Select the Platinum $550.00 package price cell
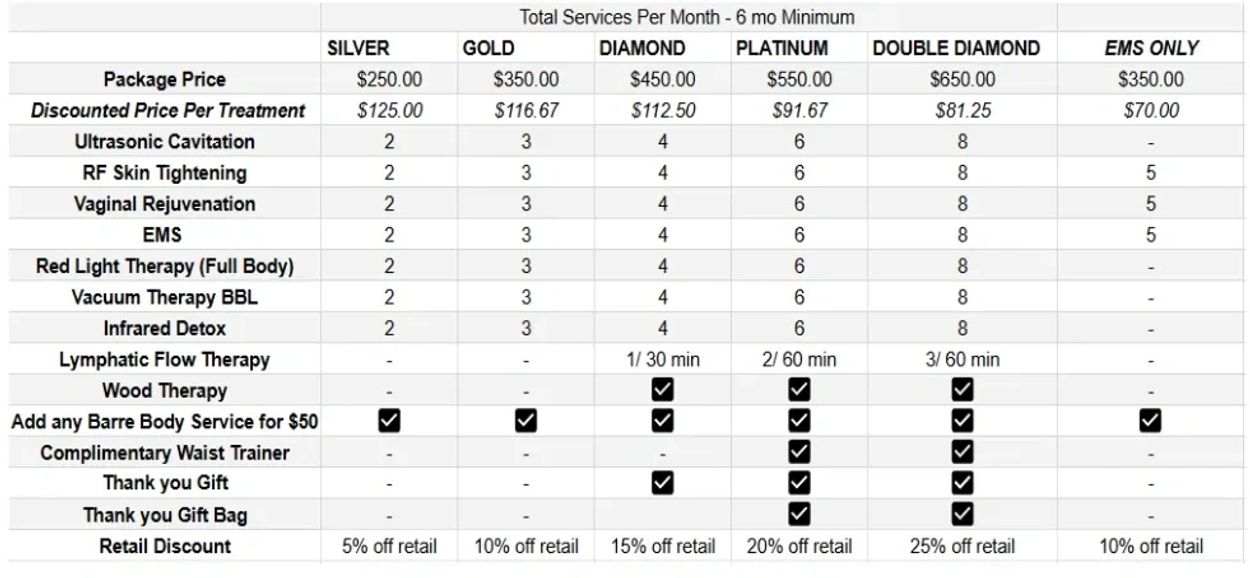The image size is (1250, 578). 799,79
